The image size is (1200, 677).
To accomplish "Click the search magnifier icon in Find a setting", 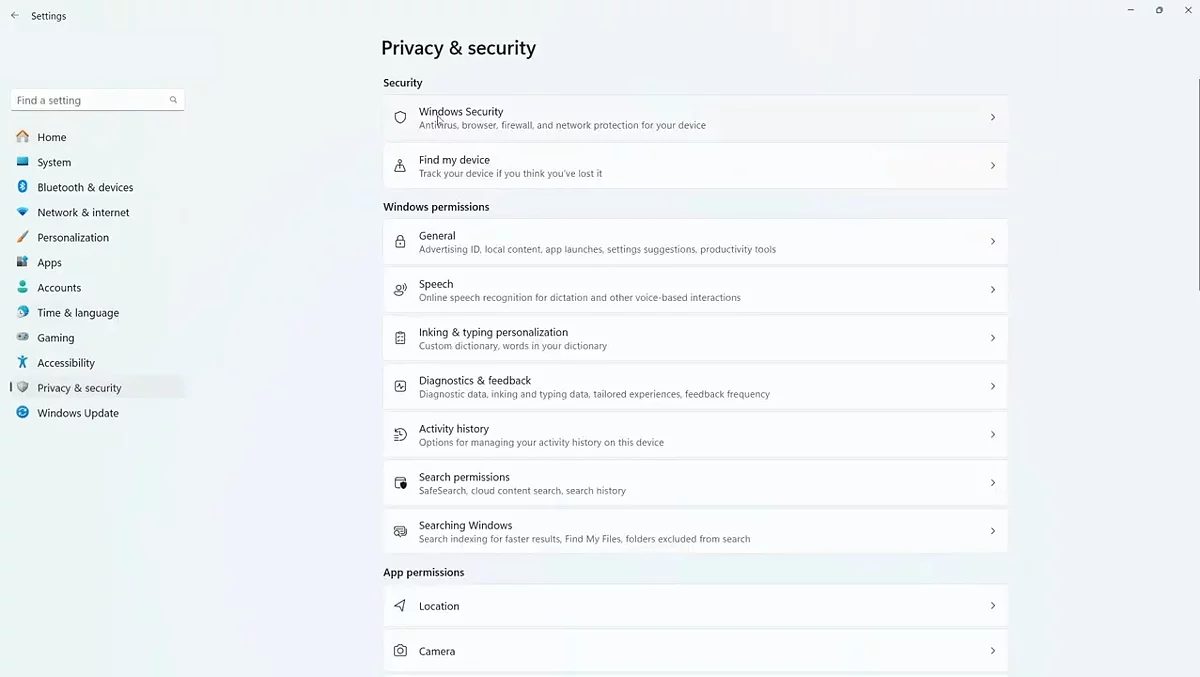I will 173,100.
